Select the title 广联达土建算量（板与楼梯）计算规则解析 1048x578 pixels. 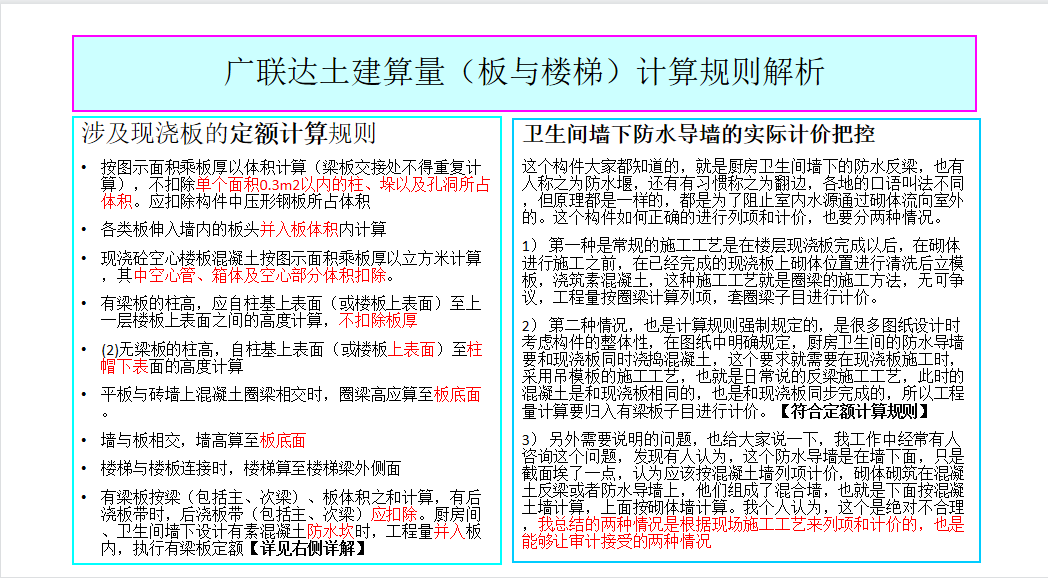pos(524,72)
